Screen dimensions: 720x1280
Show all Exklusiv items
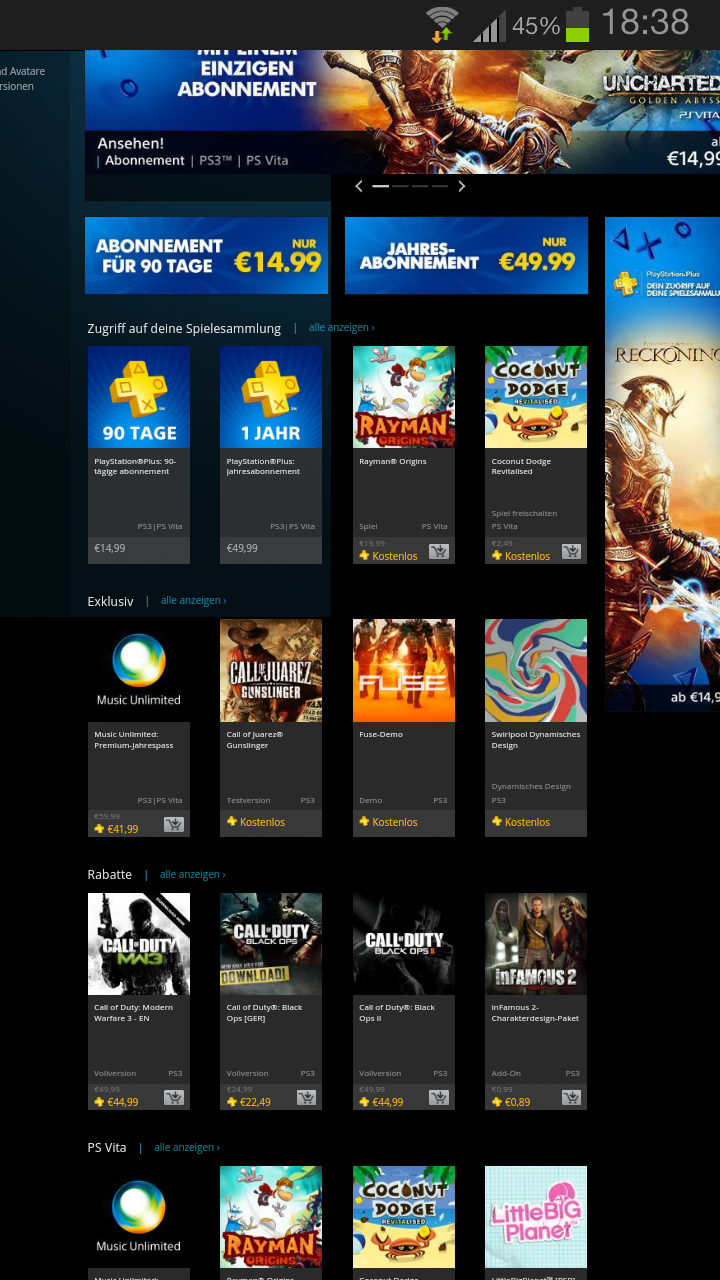pos(193,600)
